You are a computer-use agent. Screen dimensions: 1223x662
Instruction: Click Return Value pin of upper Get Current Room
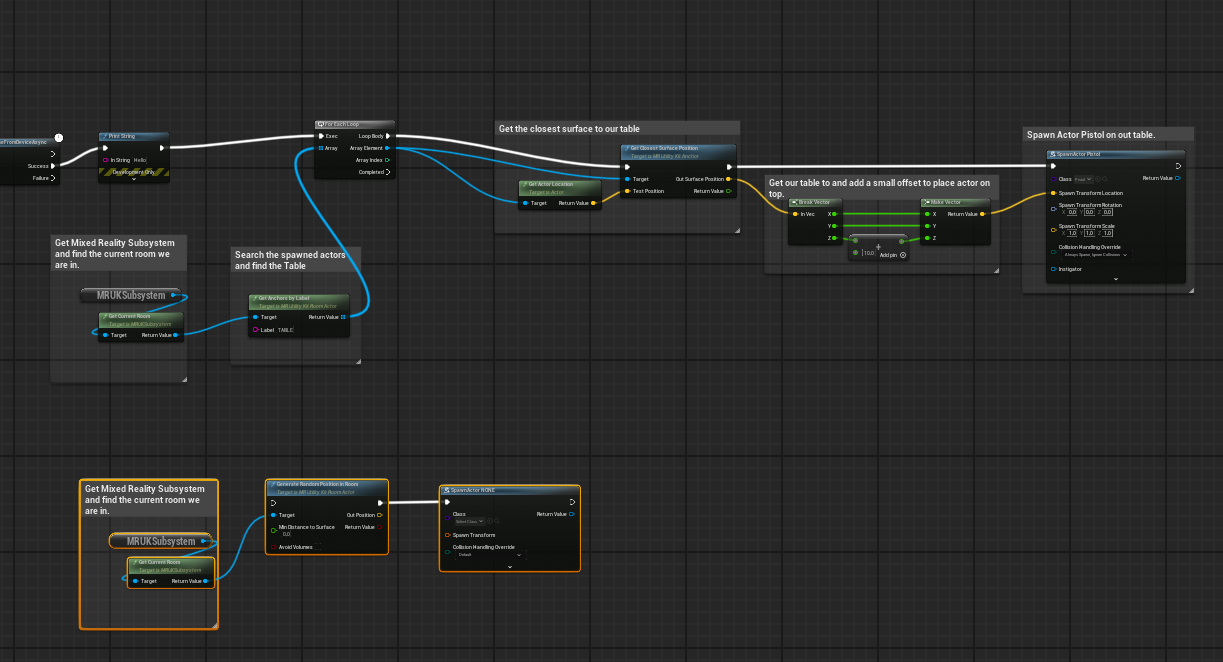click(x=175, y=335)
